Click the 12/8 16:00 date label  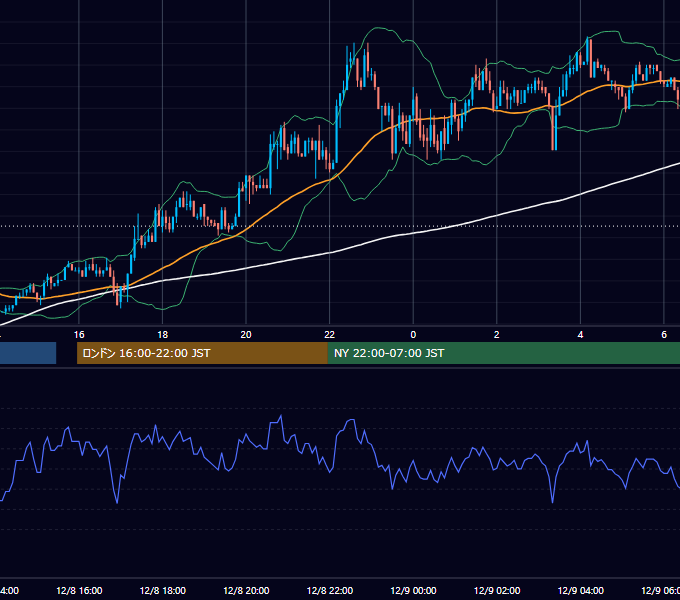(79, 591)
